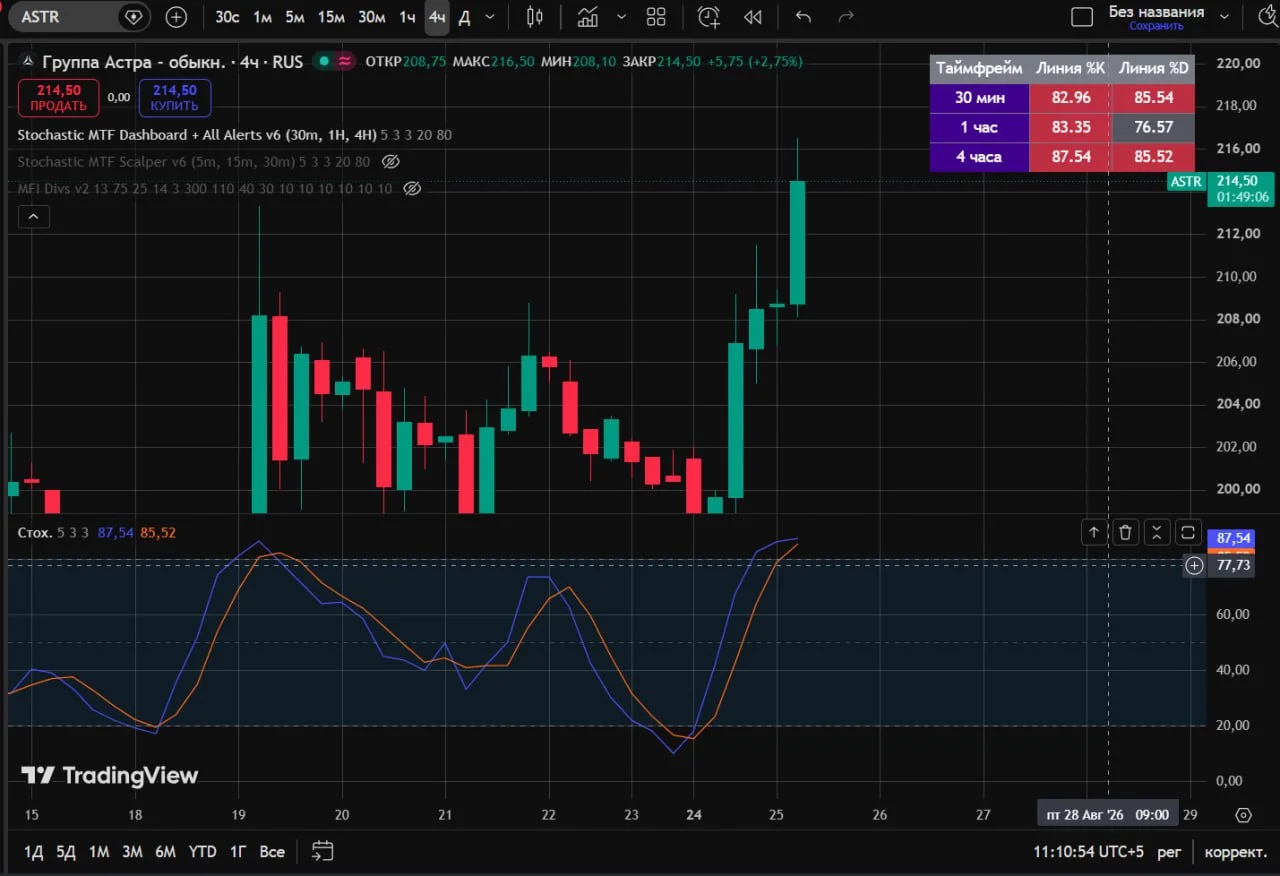This screenshot has width=1280, height=876.
Task: Switch to the 30с timeframe
Action: [x=227, y=17]
